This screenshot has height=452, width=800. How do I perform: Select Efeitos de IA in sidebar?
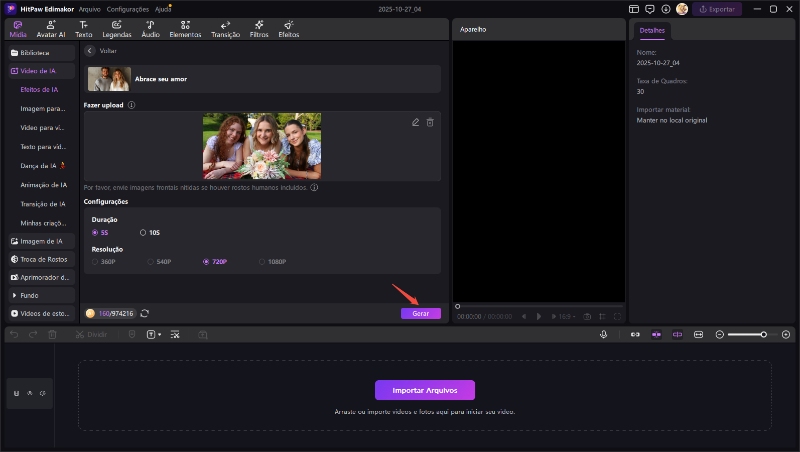(x=39, y=89)
